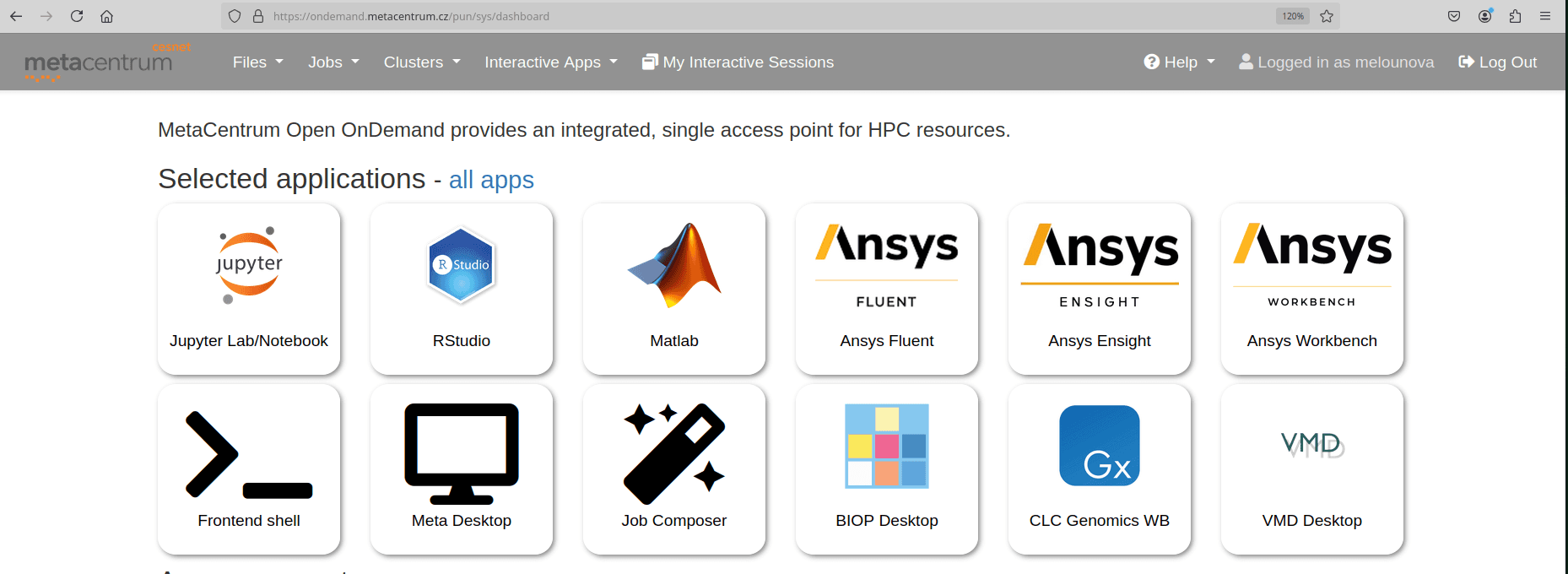Expand the Interactive Apps menu
This screenshot has width=1568, height=574.
click(x=550, y=62)
